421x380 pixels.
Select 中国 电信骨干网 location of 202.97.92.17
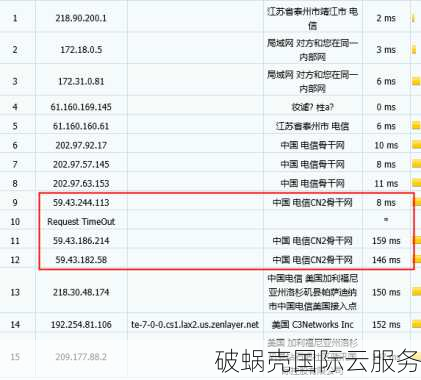312,145
